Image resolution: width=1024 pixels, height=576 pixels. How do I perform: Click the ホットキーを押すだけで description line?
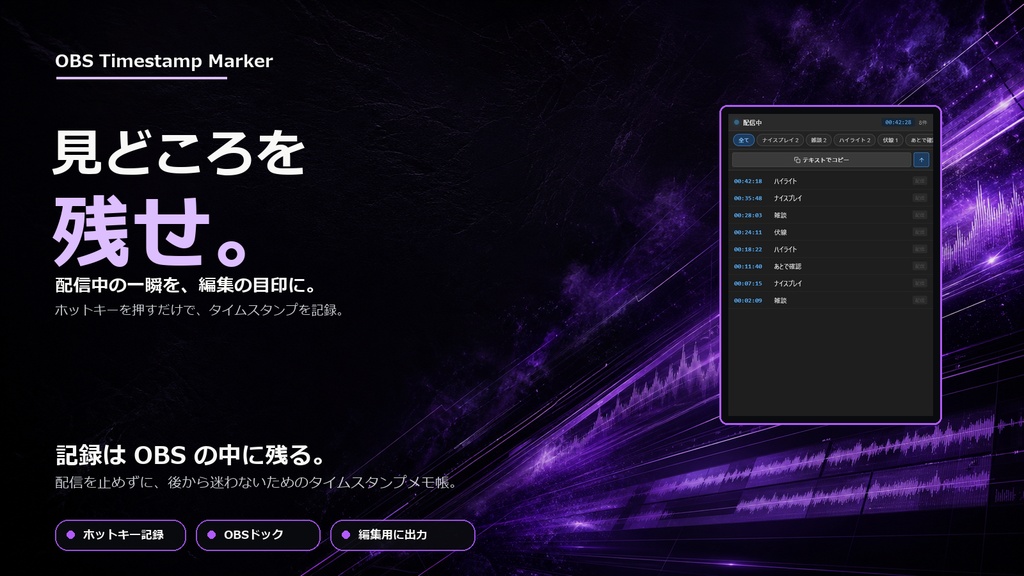[199, 310]
